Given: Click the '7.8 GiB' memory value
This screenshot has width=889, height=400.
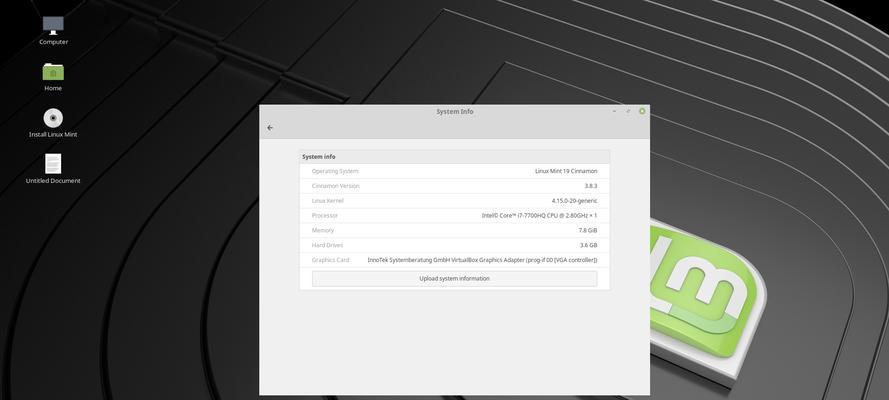Looking at the screenshot, I should point(588,231).
